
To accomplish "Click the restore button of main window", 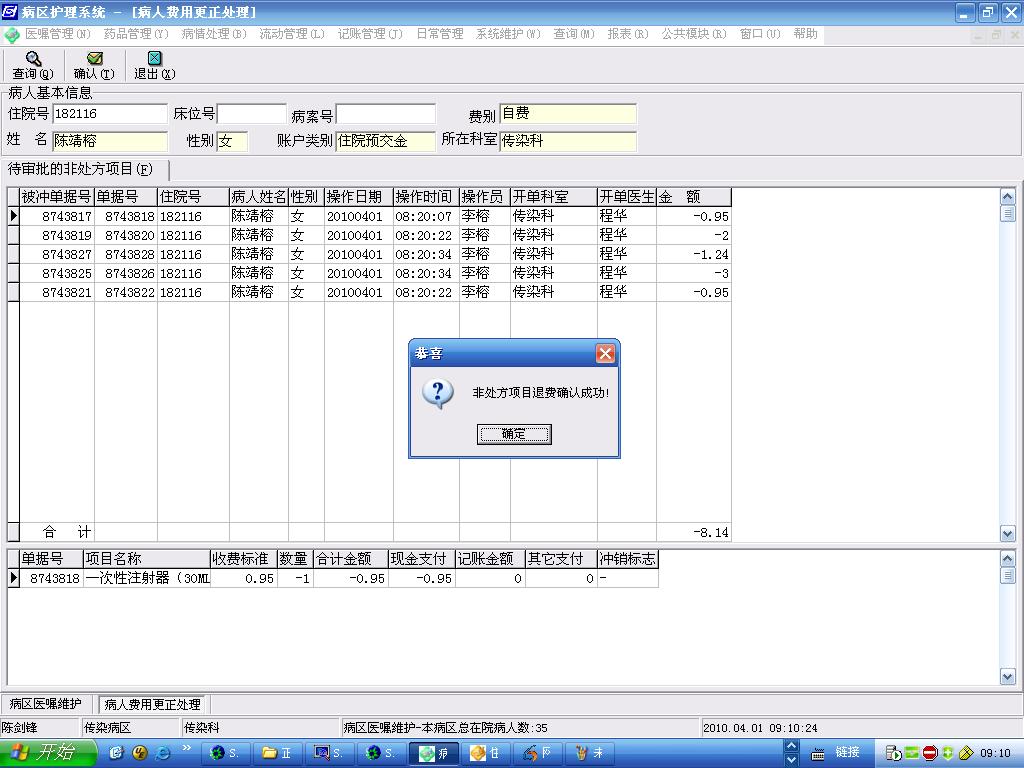I will 987,12.
